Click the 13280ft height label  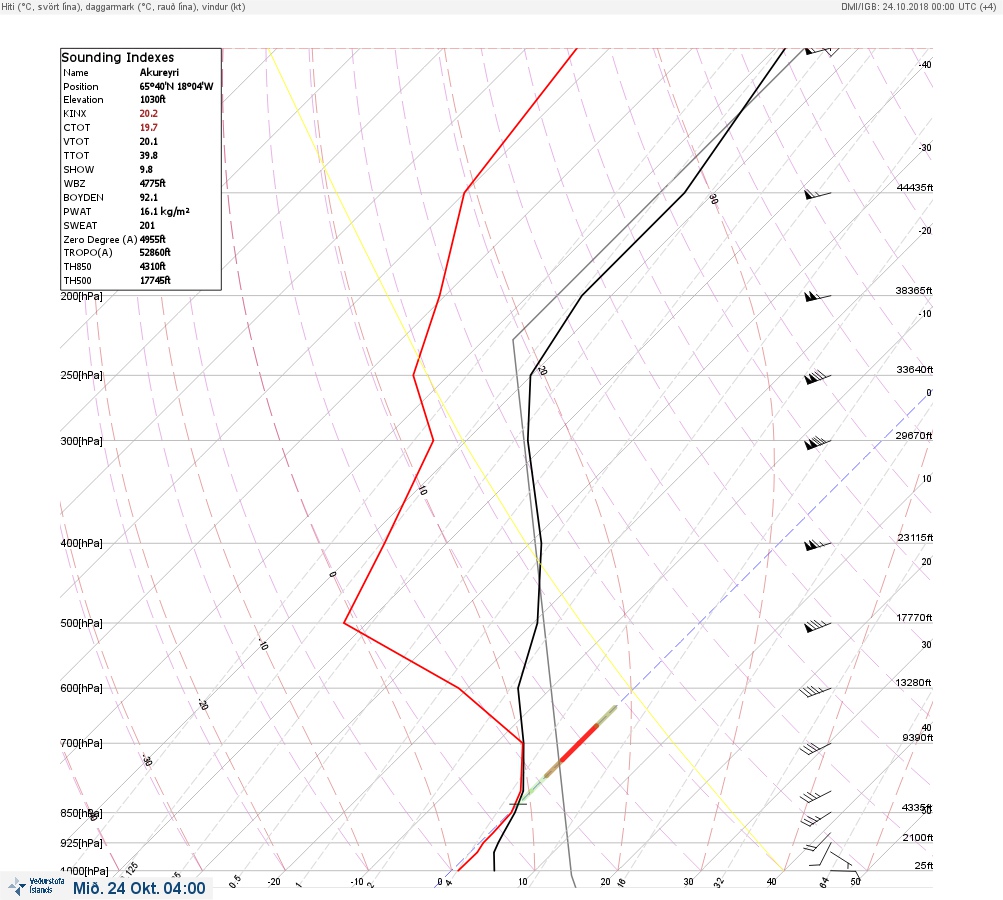click(x=913, y=683)
